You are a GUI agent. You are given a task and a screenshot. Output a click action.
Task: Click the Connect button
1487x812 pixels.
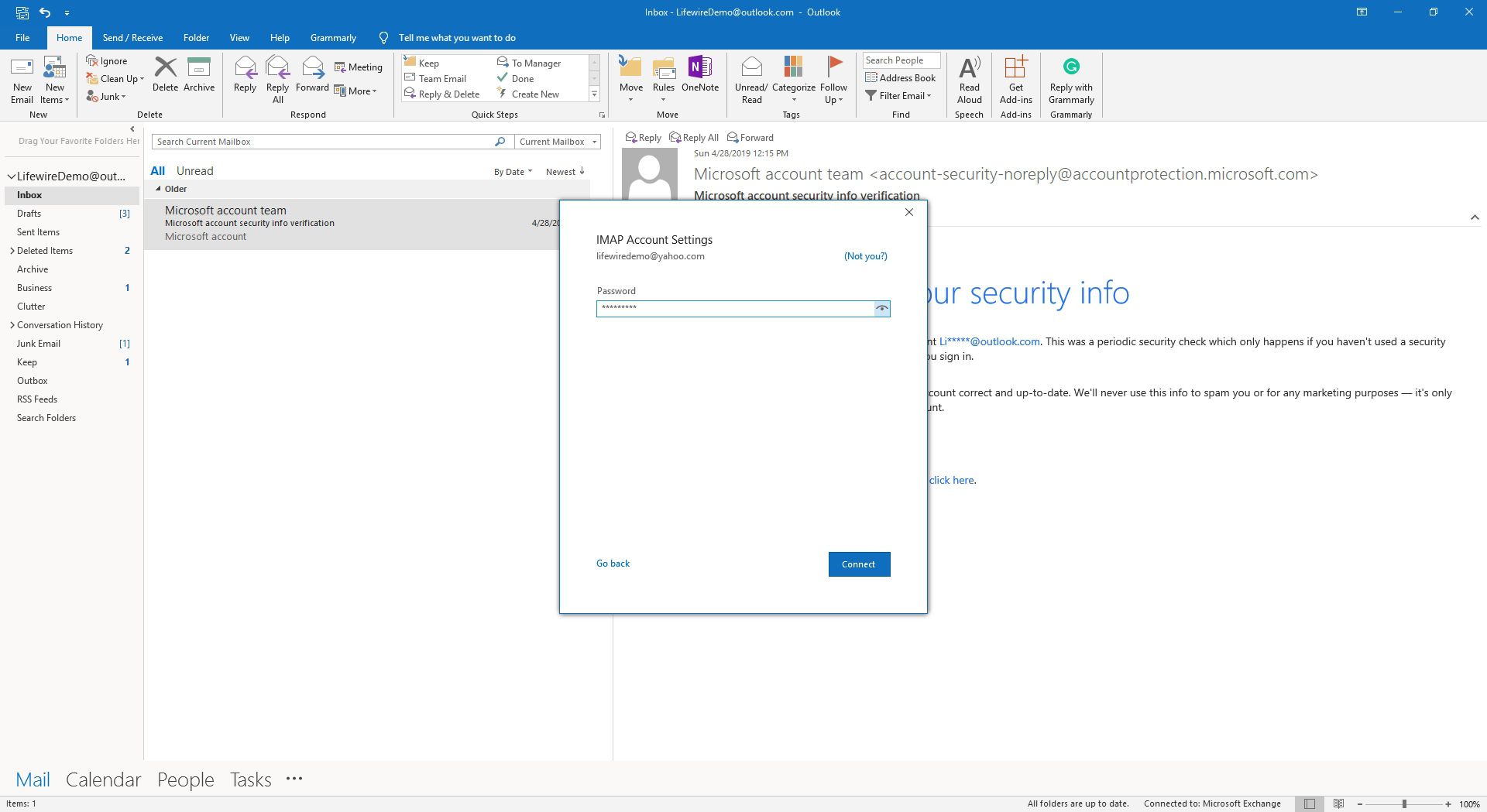pos(859,564)
